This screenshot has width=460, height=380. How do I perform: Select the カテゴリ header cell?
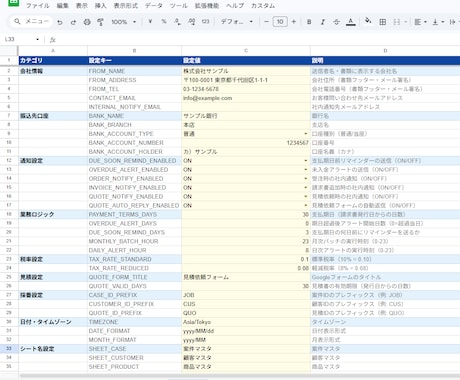(x=53, y=61)
